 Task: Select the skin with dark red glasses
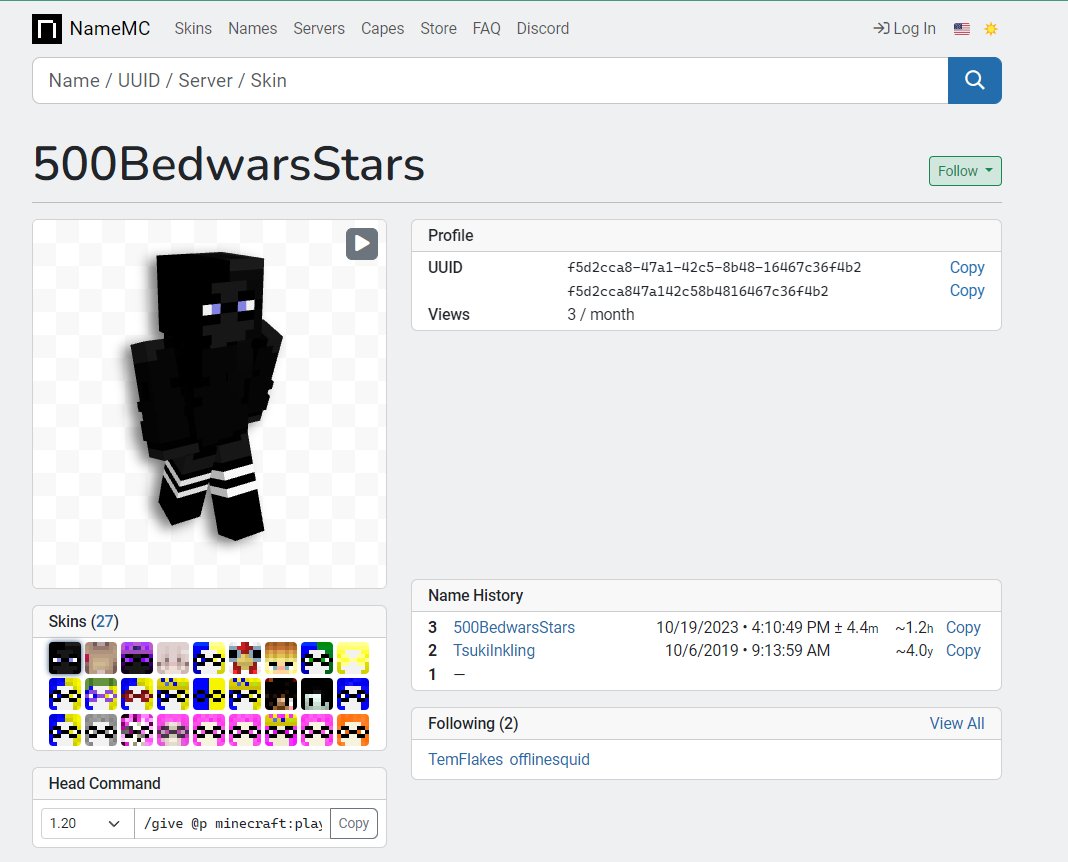137,695
